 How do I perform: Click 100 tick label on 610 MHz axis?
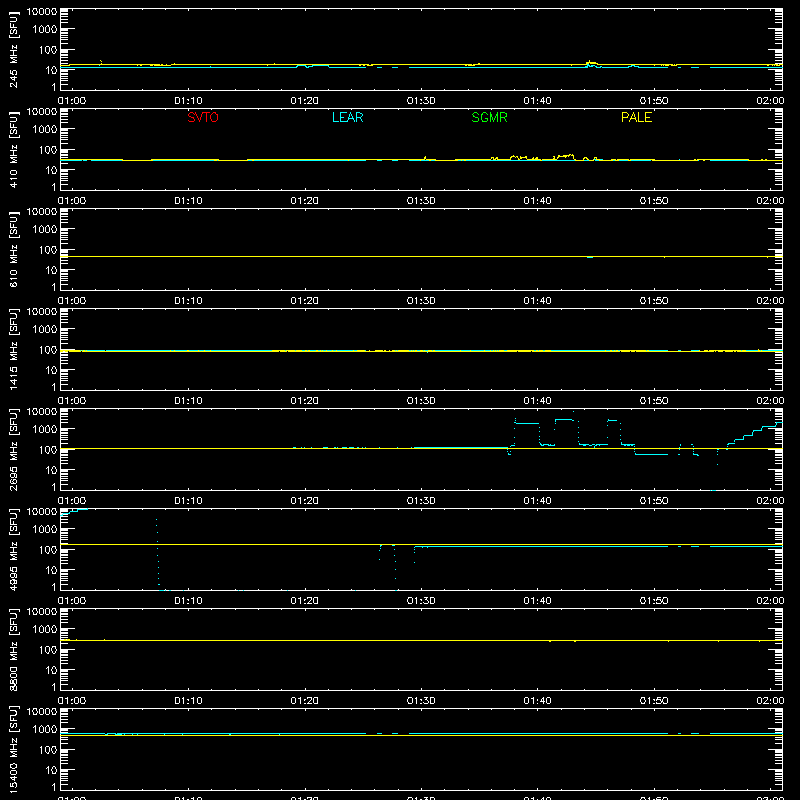48,249
